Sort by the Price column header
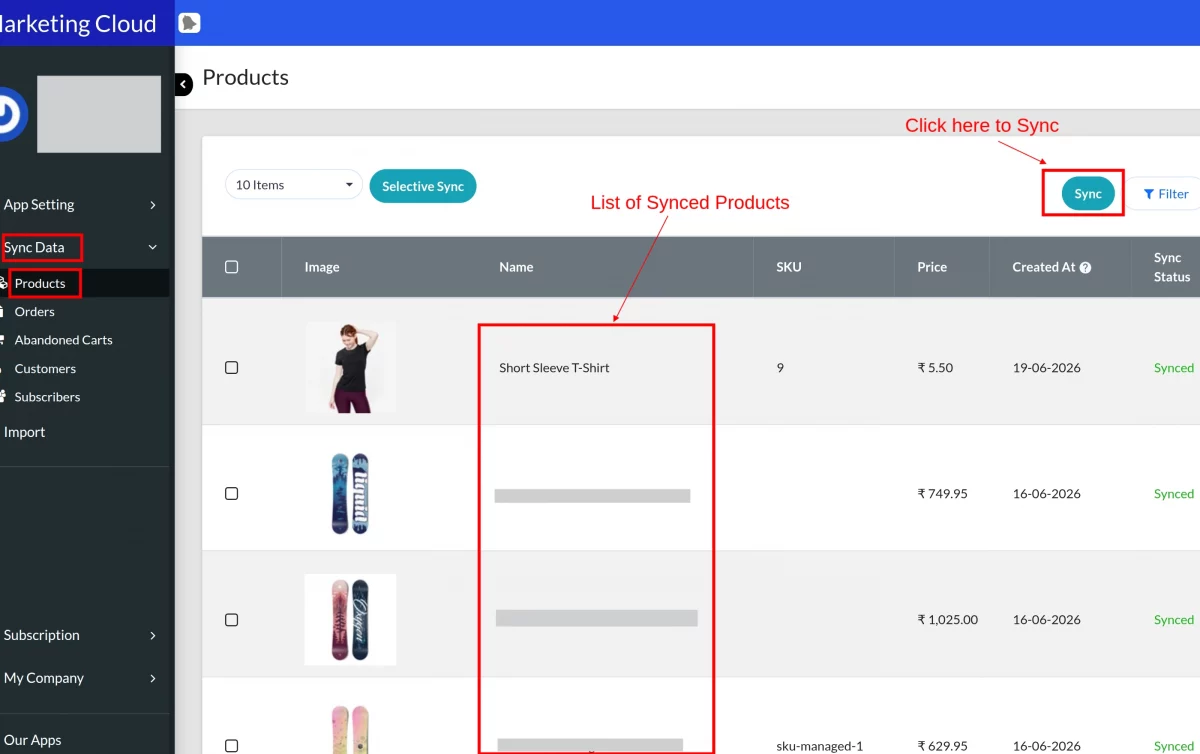 coord(932,267)
